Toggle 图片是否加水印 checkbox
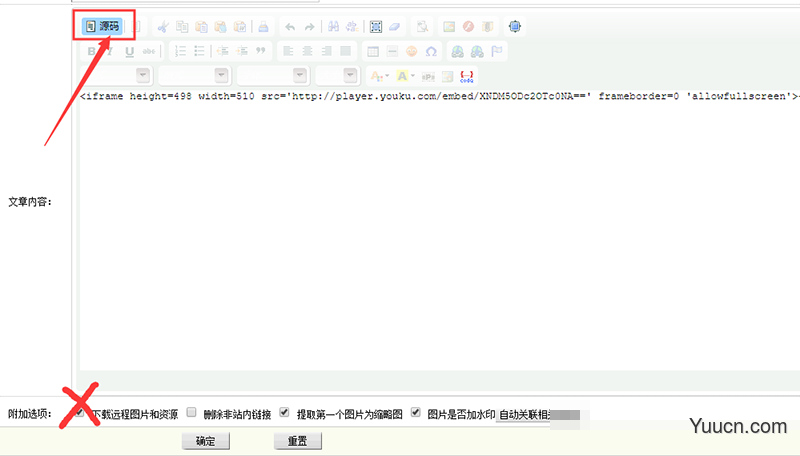The height and width of the screenshot is (456, 800). point(416,412)
